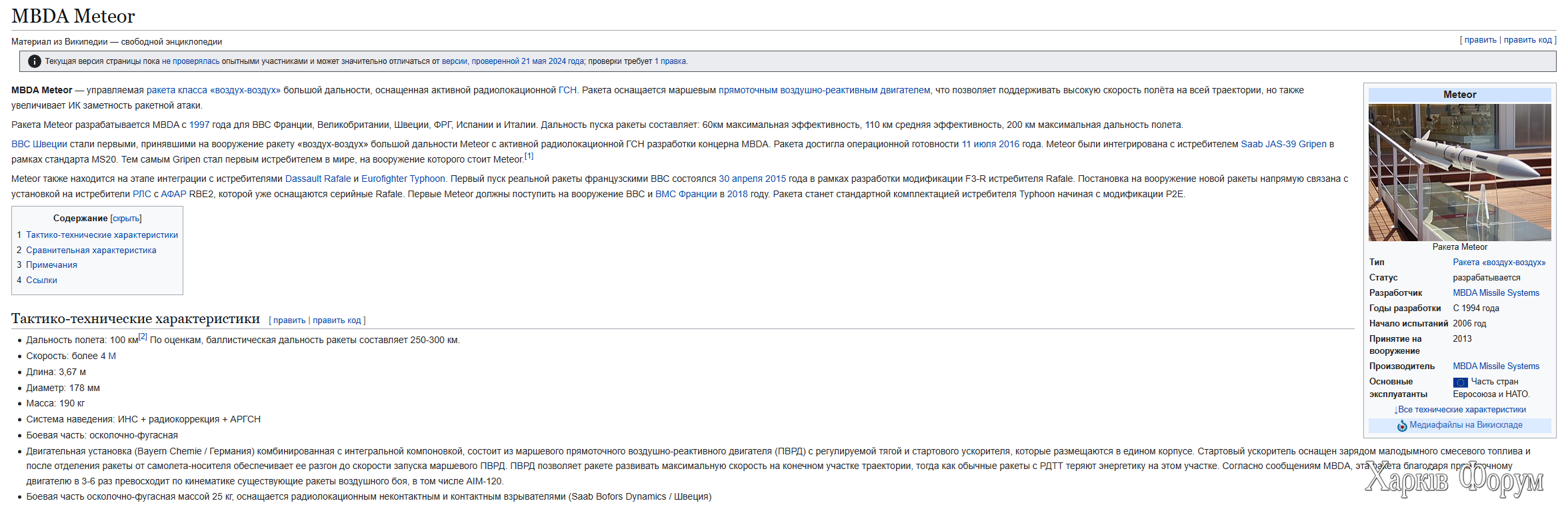1568x513 pixels.
Task: Click footnote reference [2] after '100 км'
Action: (x=143, y=336)
